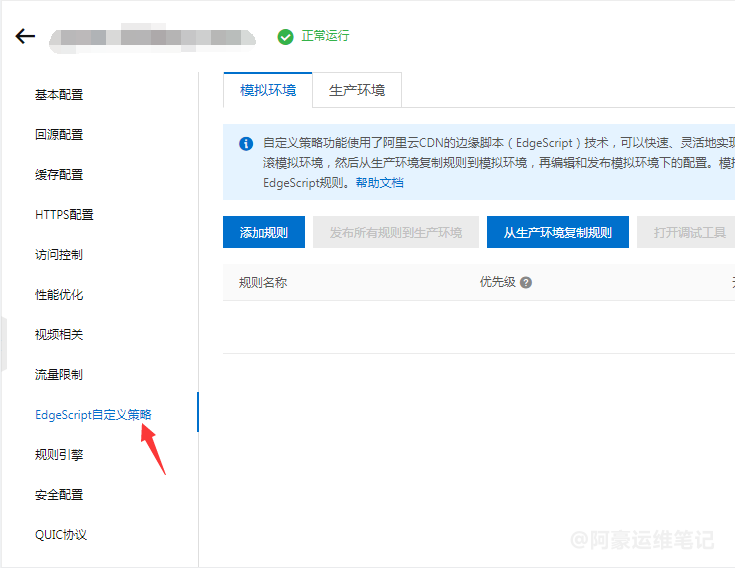Click the priority help question icon

(x=526, y=282)
